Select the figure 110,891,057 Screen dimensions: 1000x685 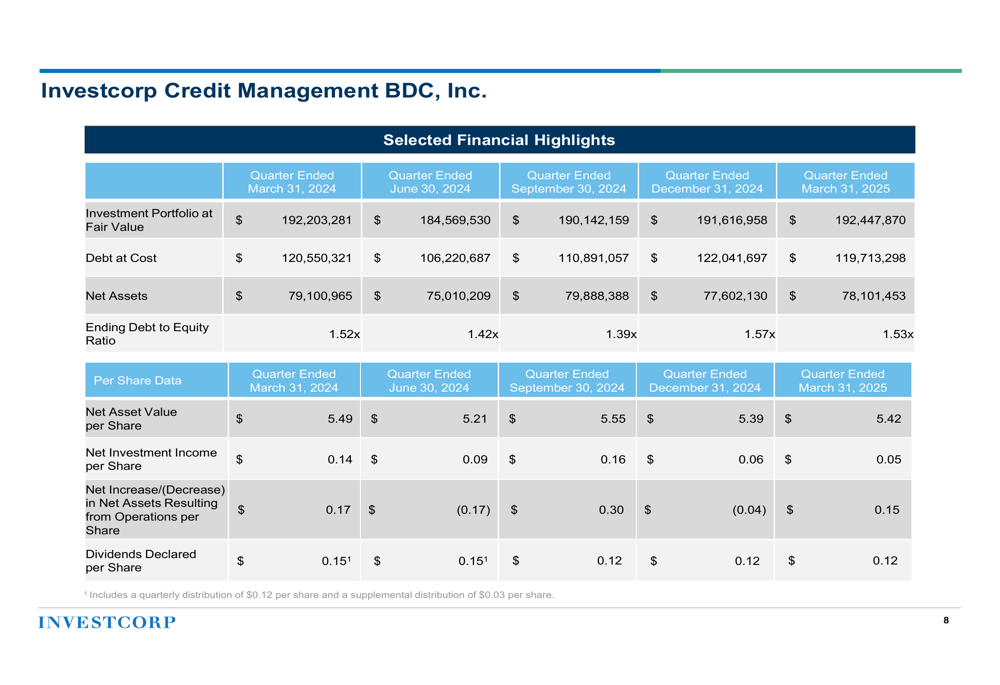click(594, 258)
